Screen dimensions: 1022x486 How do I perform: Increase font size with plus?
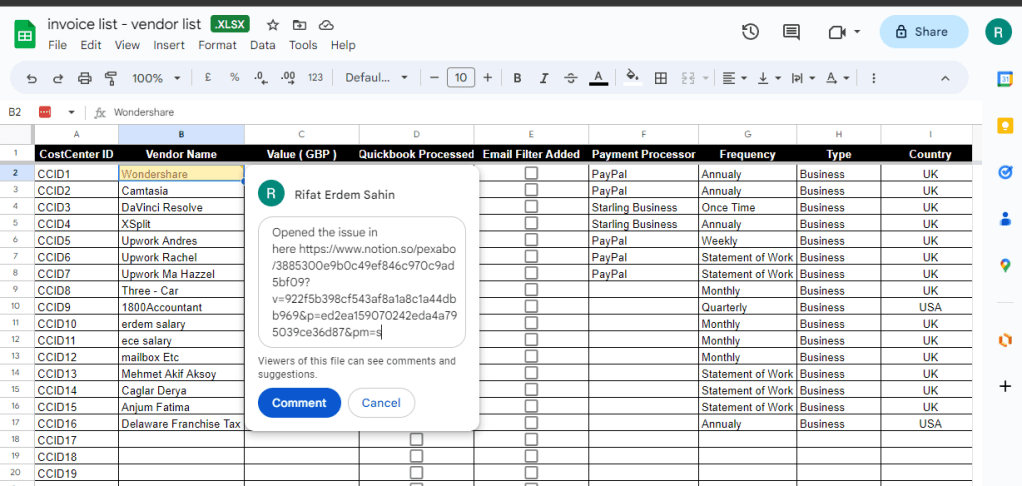(x=488, y=78)
